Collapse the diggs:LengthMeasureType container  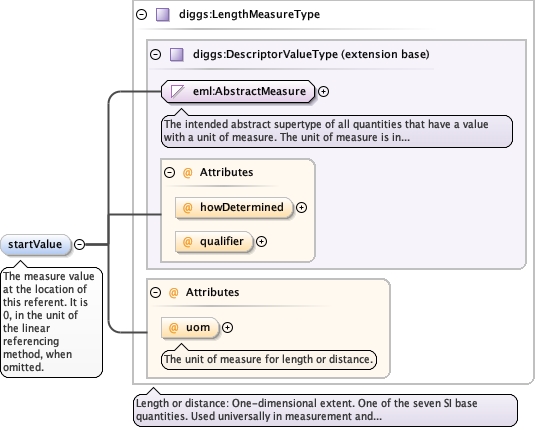pos(141,14)
